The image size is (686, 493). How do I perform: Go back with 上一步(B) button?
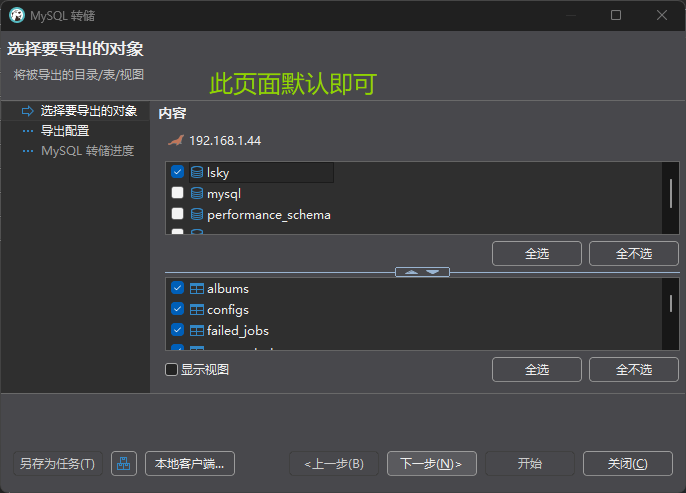[x=334, y=463]
